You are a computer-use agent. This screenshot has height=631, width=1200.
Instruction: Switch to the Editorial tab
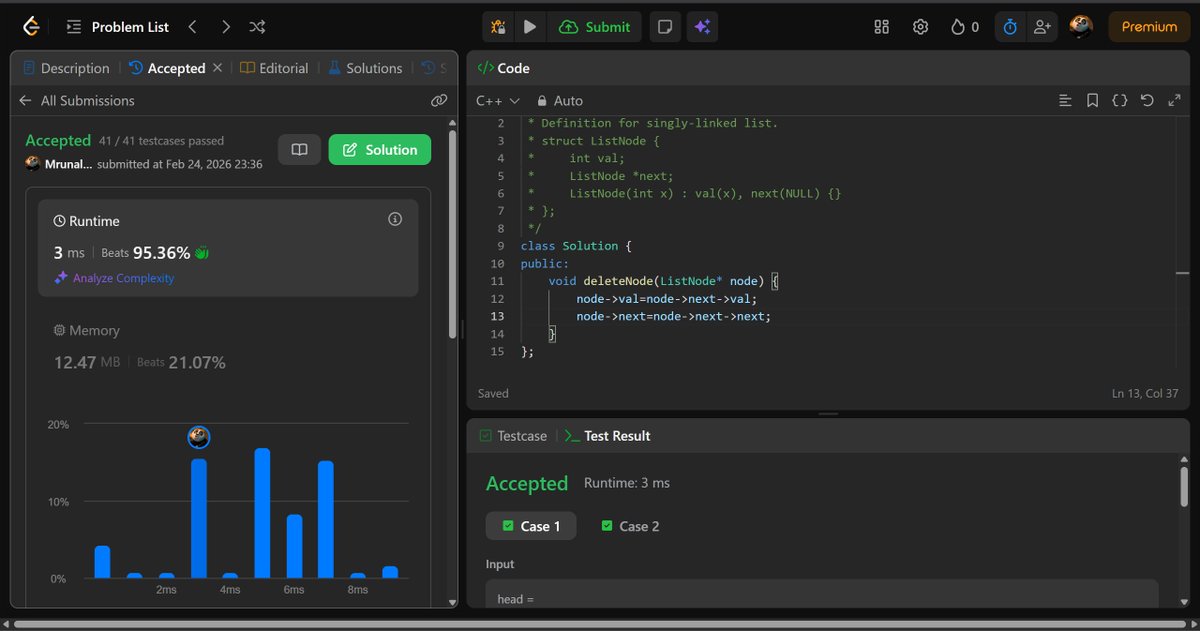tap(274, 68)
